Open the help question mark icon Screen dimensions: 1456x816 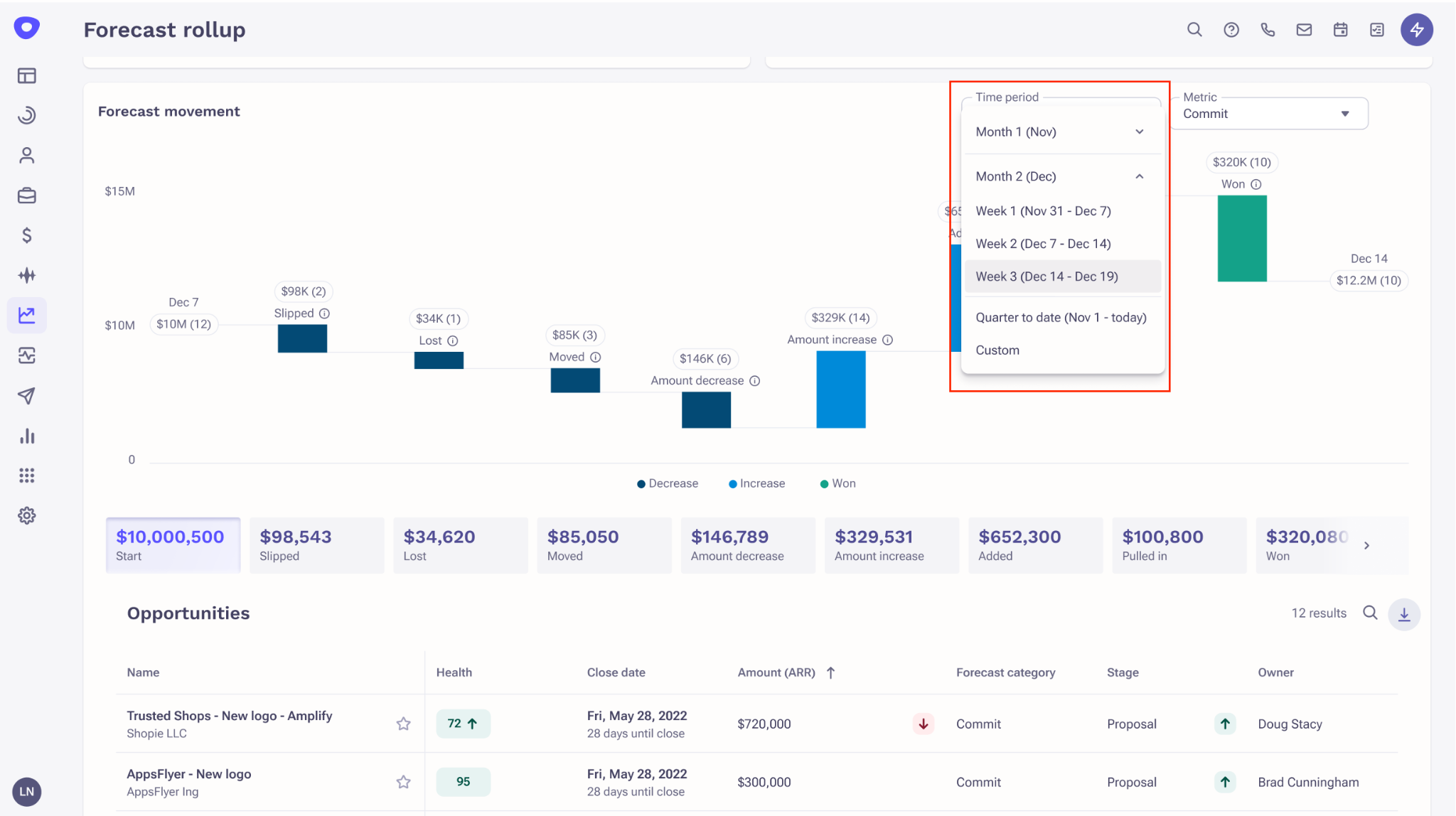click(x=1231, y=30)
